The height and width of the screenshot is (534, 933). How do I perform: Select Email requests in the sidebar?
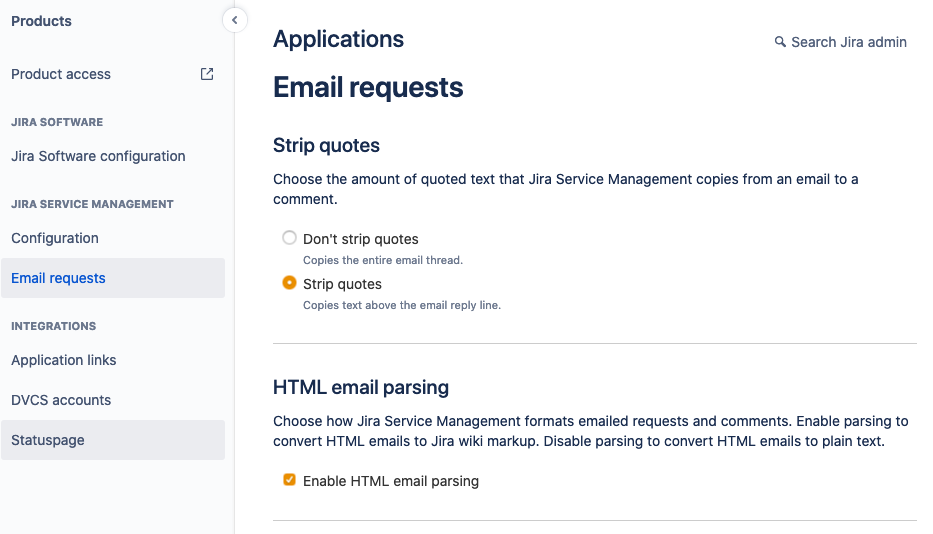coord(58,278)
